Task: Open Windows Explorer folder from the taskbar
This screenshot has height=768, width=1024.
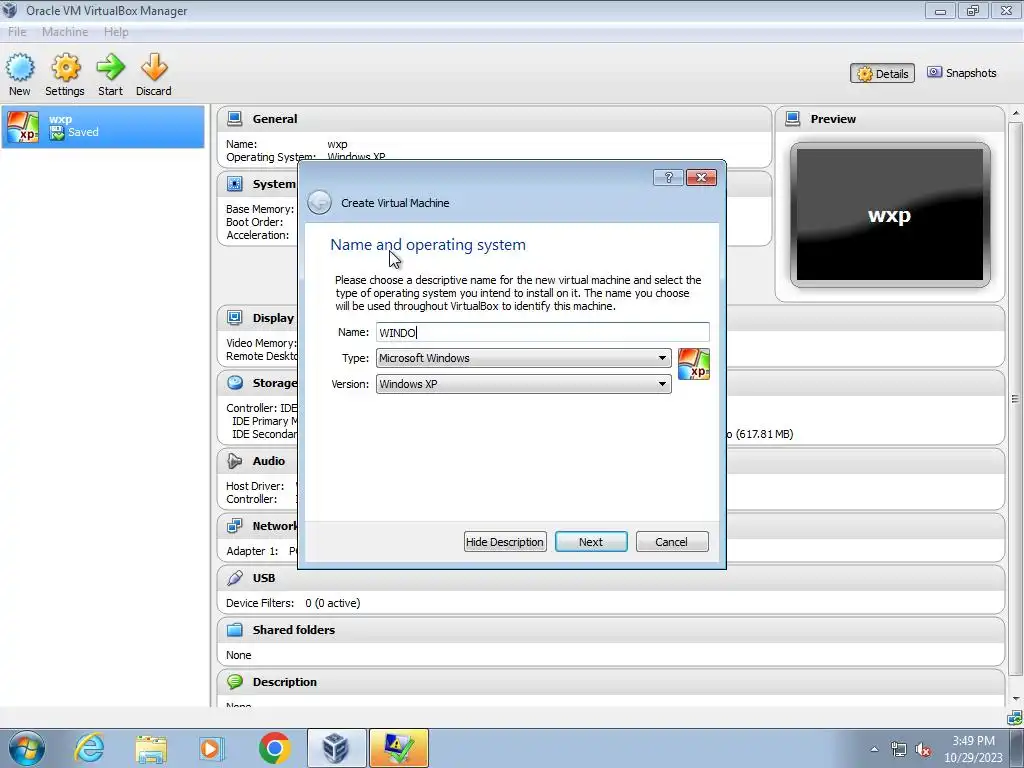Action: (x=151, y=748)
